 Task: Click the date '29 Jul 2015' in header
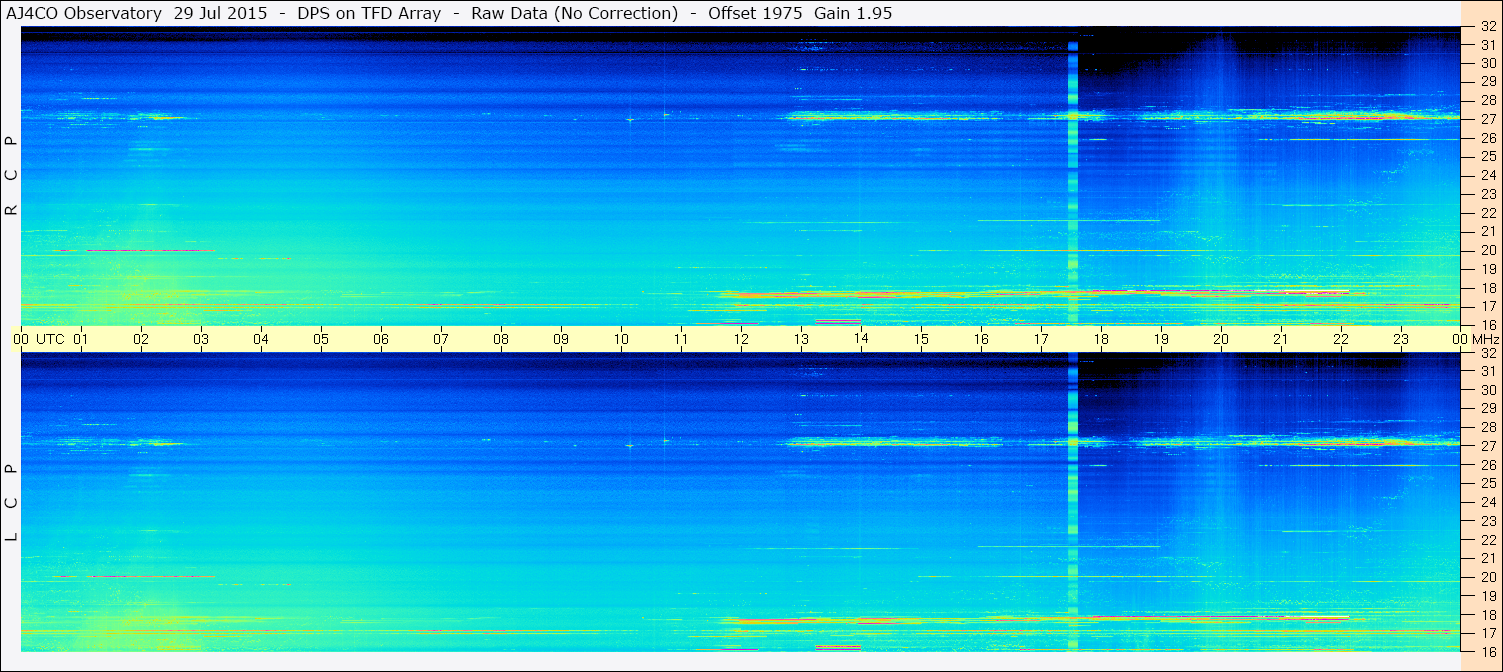tap(220, 13)
